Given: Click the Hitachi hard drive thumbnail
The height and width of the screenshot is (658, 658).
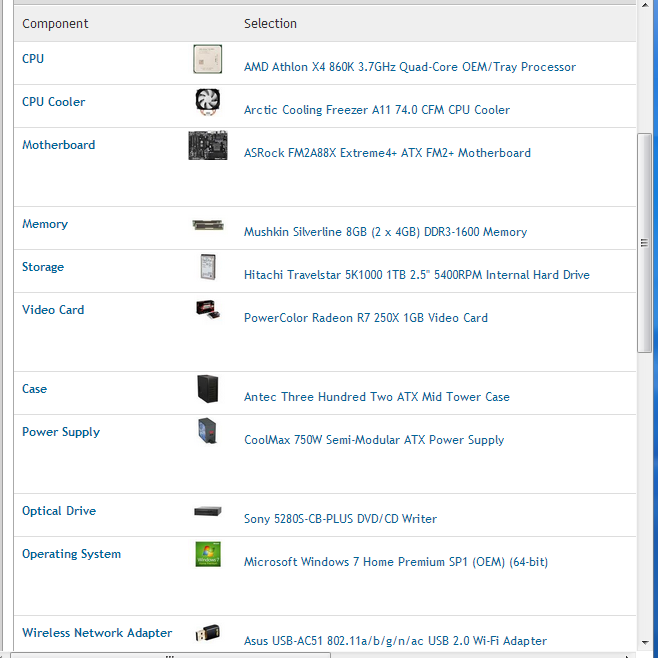Looking at the screenshot, I should tap(207, 268).
